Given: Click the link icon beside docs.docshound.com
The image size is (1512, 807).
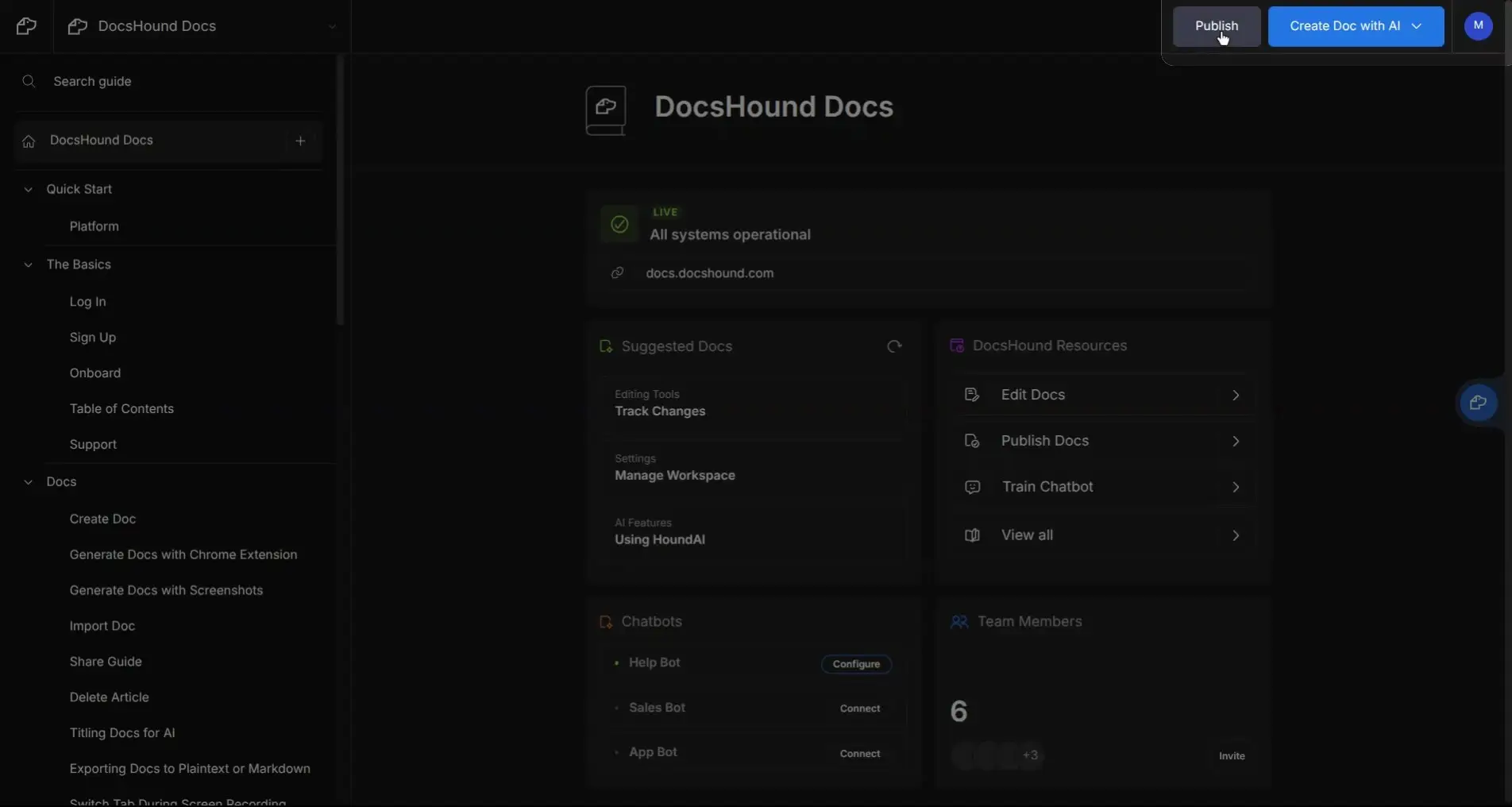Looking at the screenshot, I should point(617,273).
